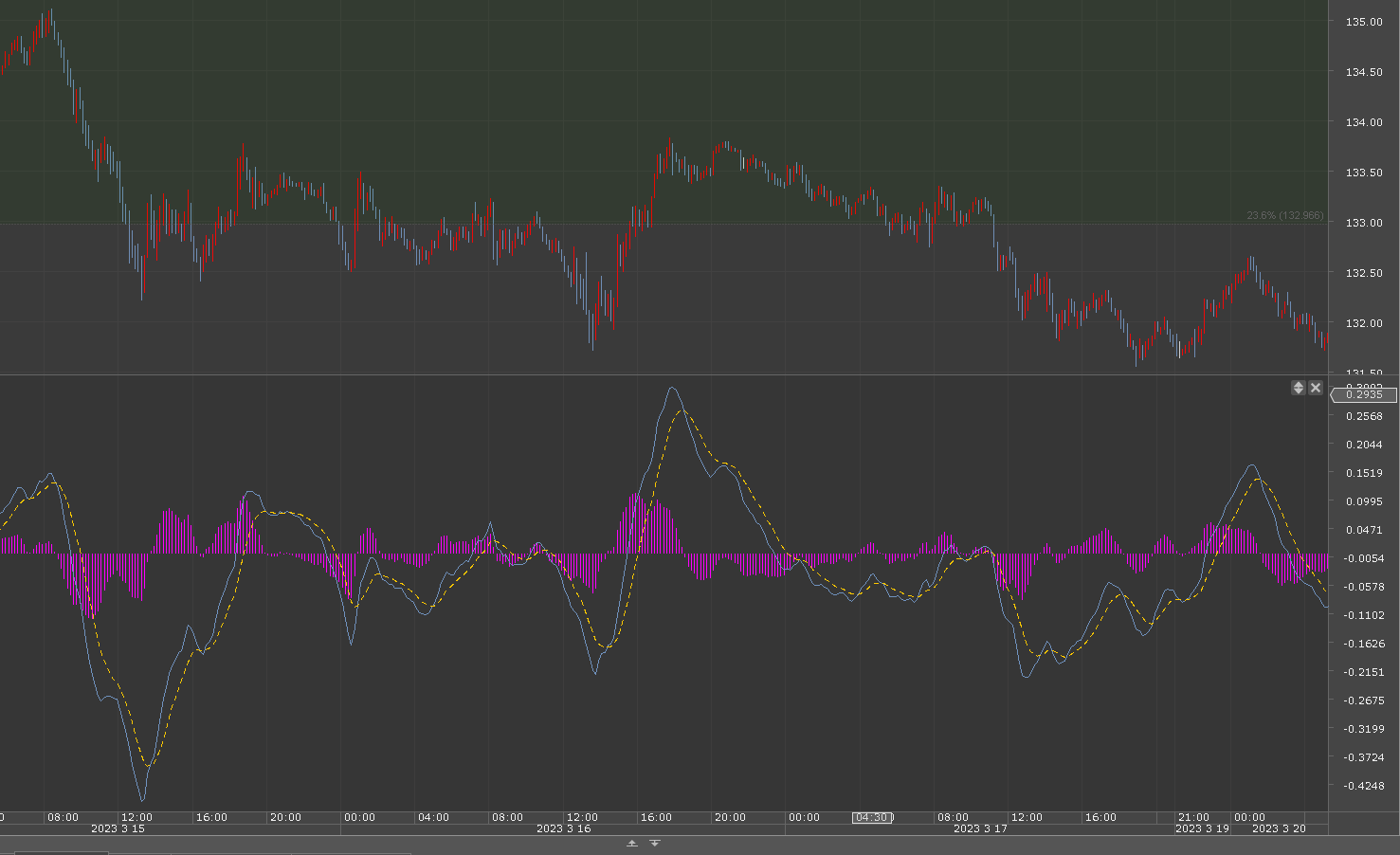This screenshot has height=855, width=1400.
Task: Click the downward expand arrow below the time axis
Action: pyautogui.click(x=654, y=844)
